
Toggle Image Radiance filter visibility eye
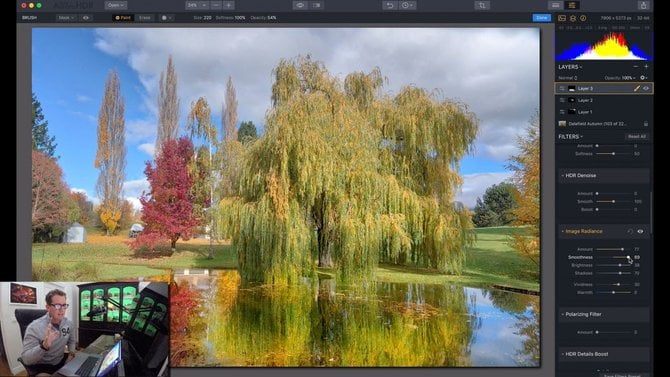tap(640, 231)
